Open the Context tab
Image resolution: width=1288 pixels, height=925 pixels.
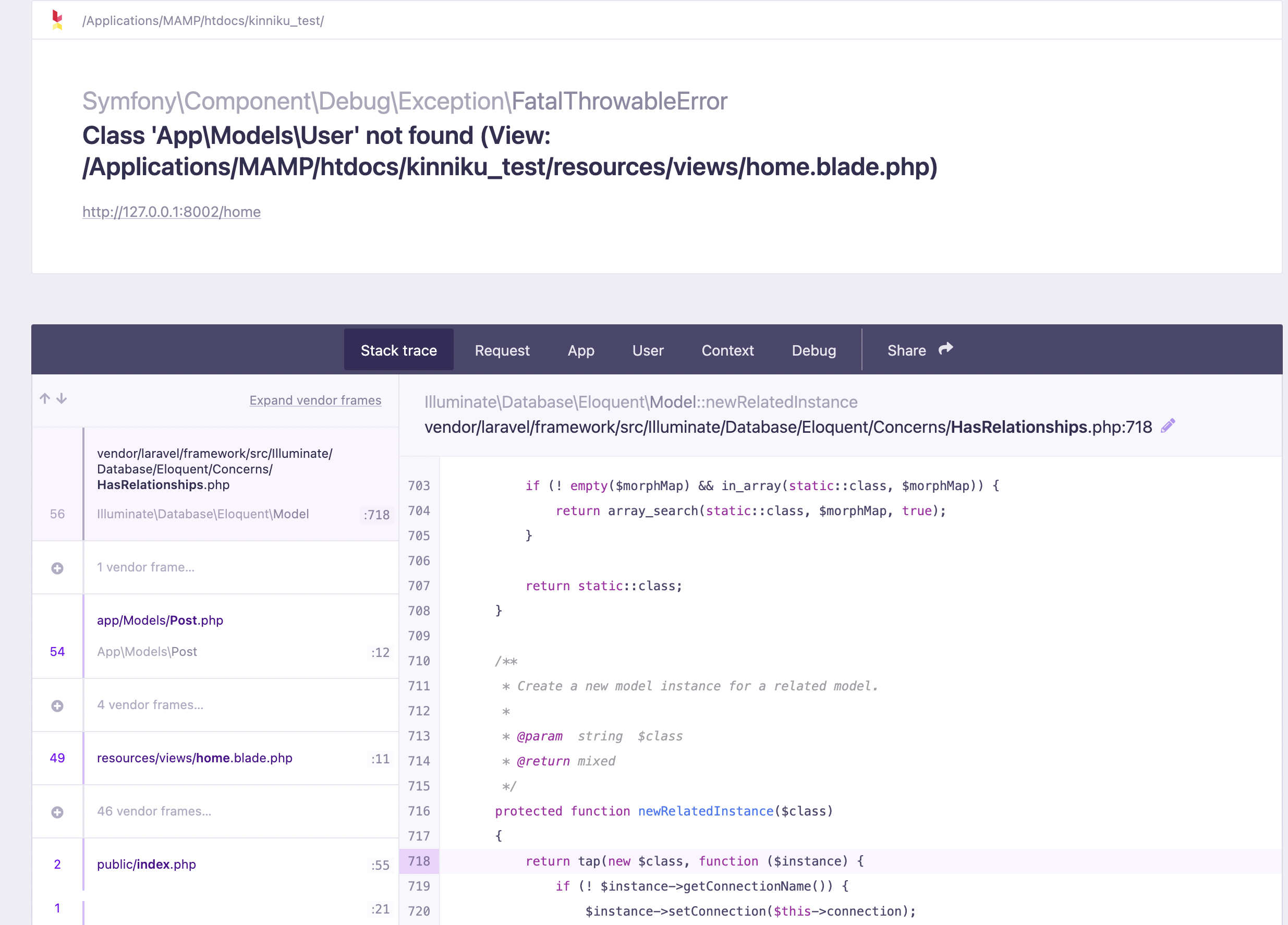point(727,350)
